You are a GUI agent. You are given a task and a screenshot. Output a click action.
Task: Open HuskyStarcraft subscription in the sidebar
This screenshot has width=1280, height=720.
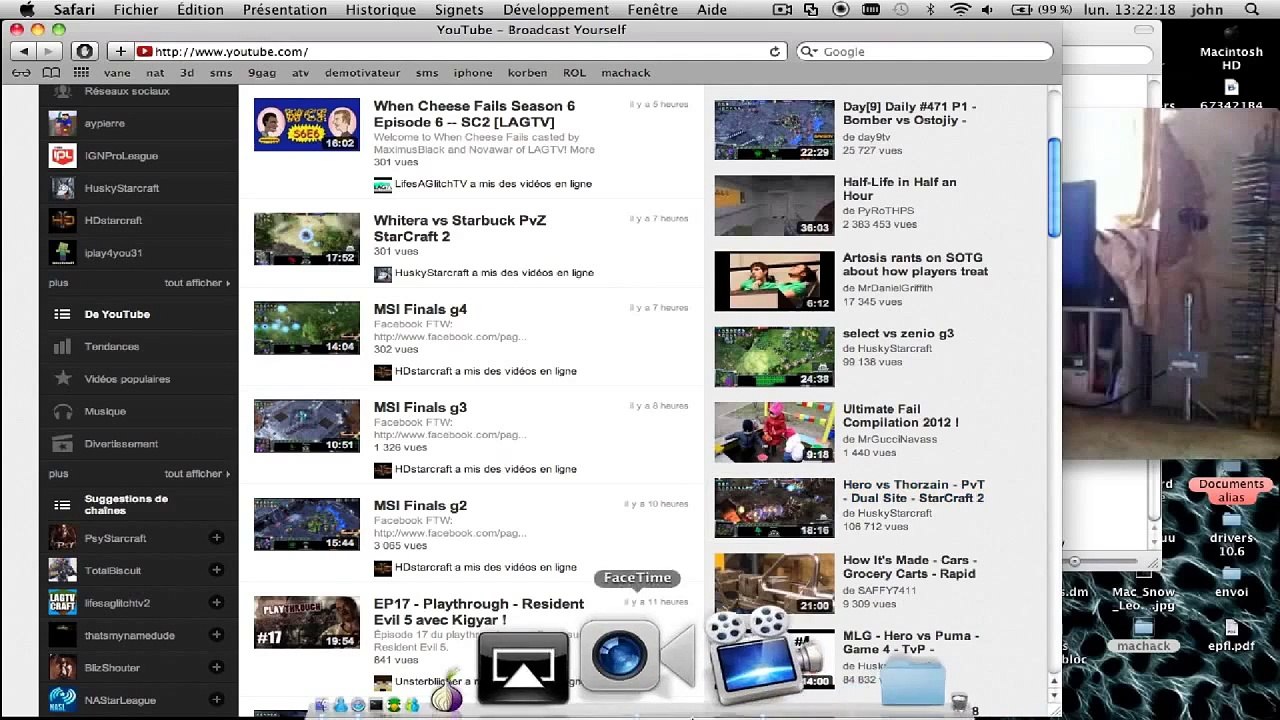[x=121, y=188]
